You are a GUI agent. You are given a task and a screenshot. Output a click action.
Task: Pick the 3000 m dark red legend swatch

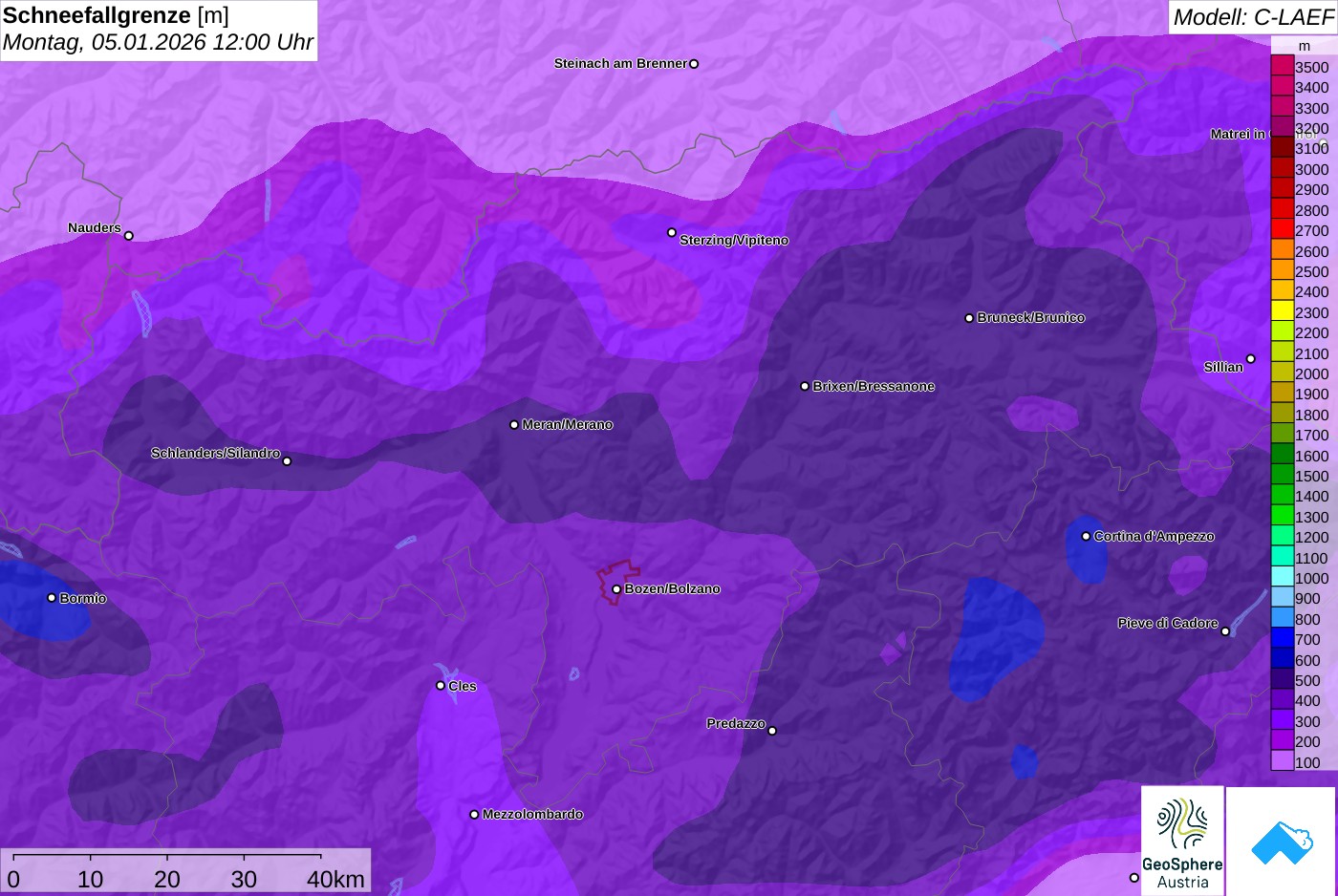coord(1282,169)
